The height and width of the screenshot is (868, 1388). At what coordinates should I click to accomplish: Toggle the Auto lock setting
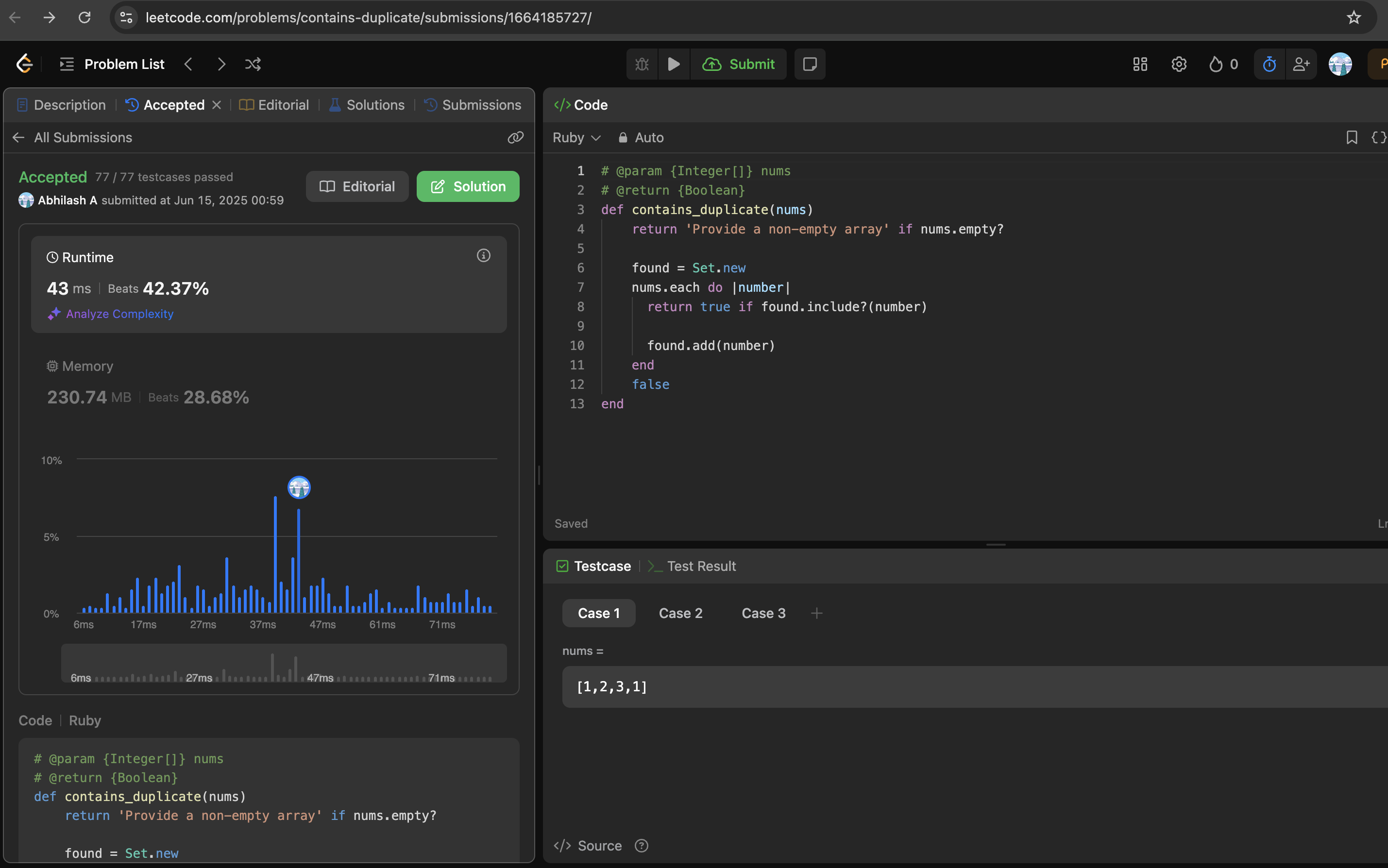pyautogui.click(x=641, y=138)
